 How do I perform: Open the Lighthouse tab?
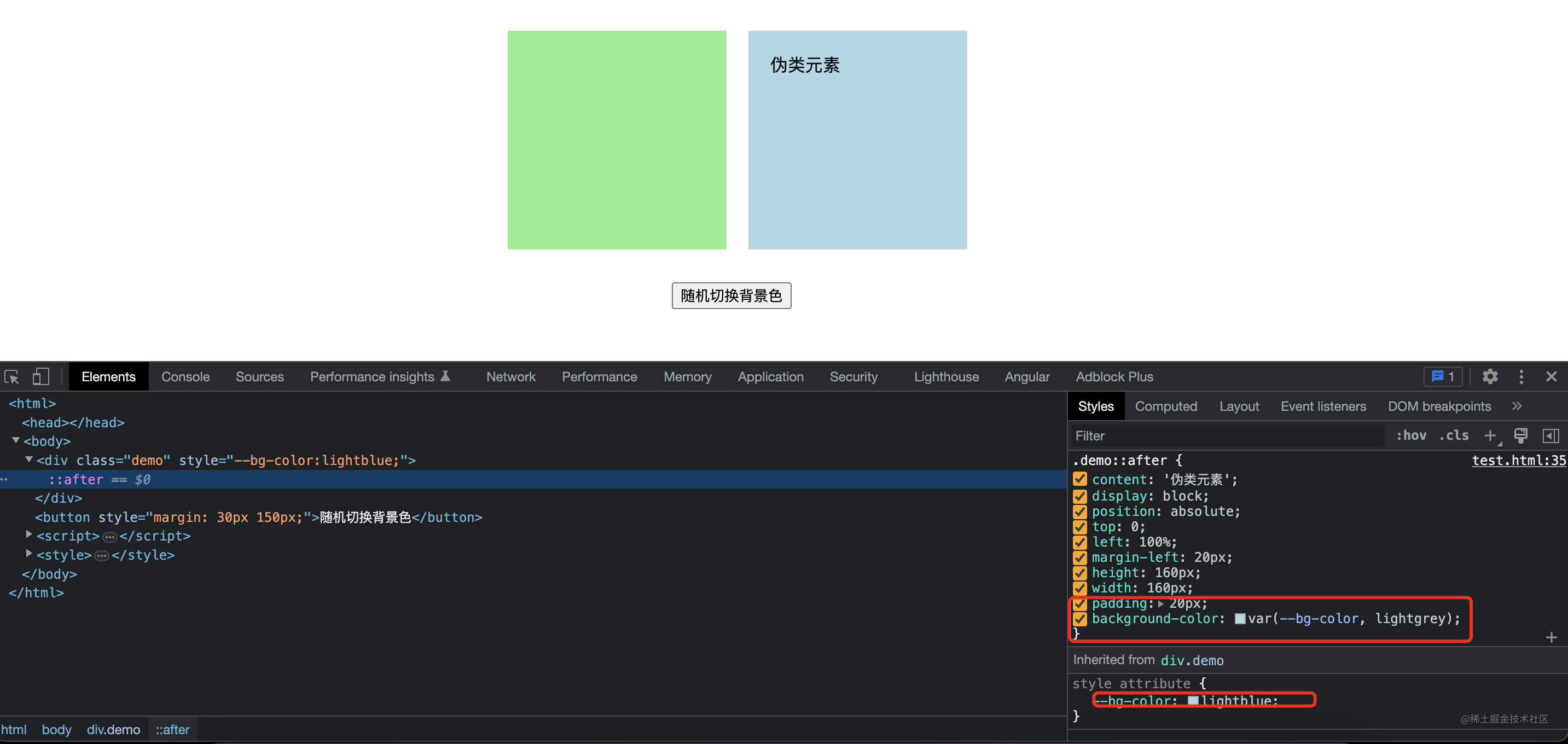pos(946,377)
